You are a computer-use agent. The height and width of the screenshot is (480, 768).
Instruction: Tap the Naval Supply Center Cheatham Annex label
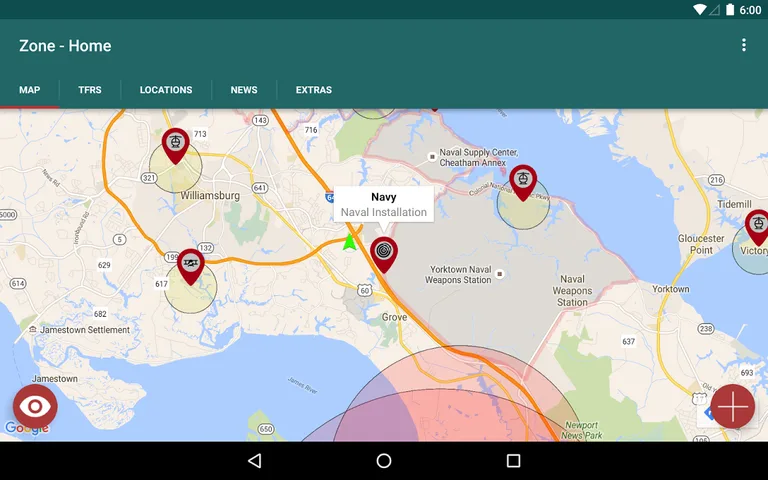tap(479, 157)
